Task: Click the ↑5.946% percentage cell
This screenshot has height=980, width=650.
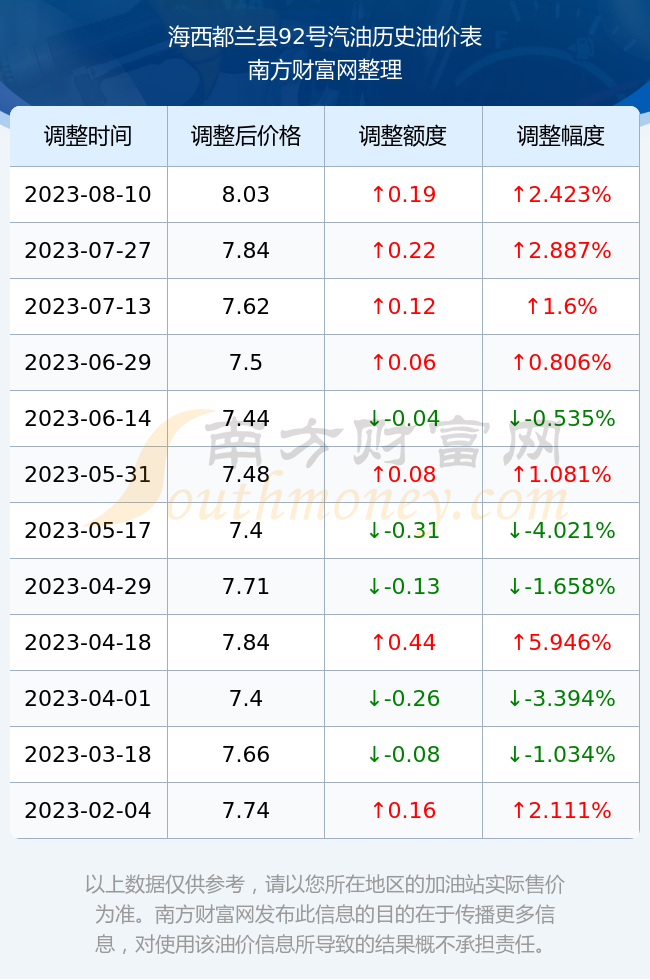Action: tap(561, 642)
